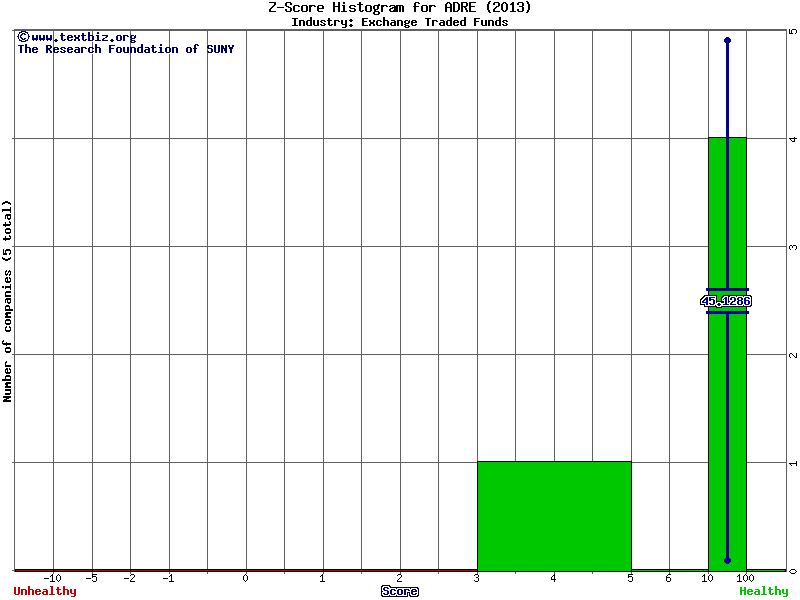Select the chart title Z-Score Histogram for ADRE
The height and width of the screenshot is (600, 800).
(399, 8)
